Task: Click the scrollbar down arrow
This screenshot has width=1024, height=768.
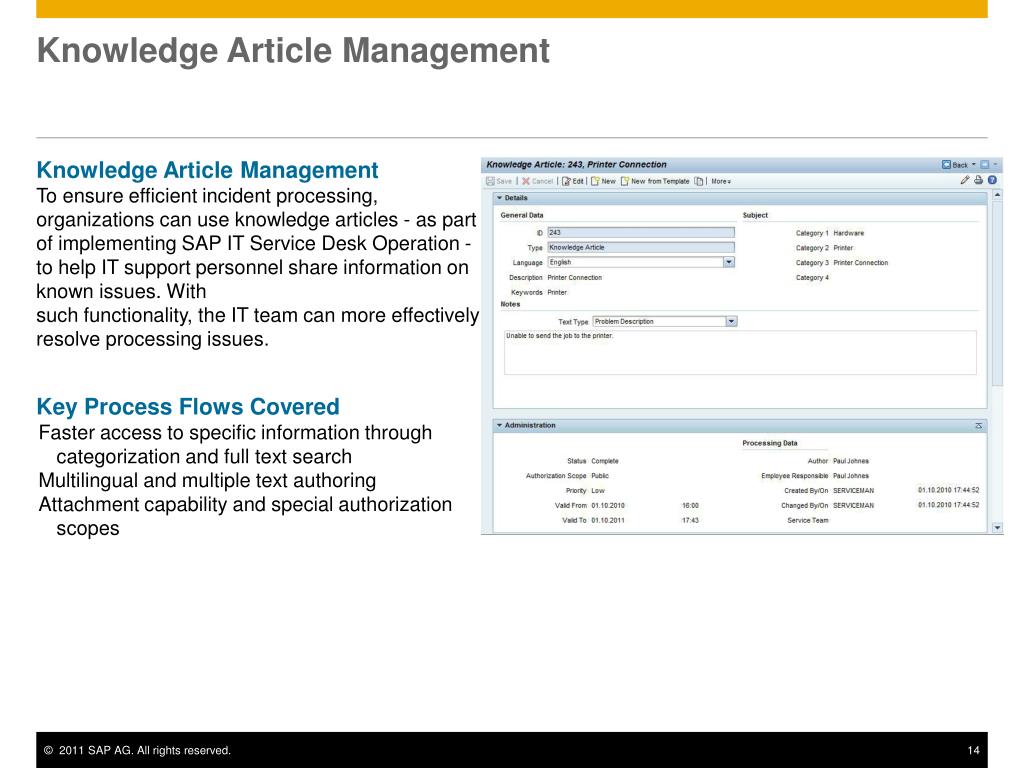Action: coord(997,527)
